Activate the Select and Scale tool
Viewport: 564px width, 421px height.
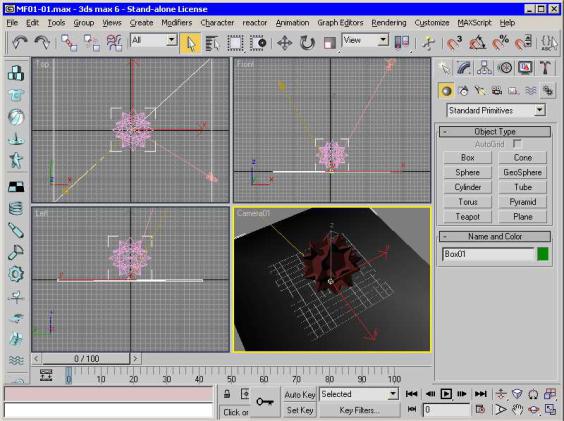(x=329, y=44)
